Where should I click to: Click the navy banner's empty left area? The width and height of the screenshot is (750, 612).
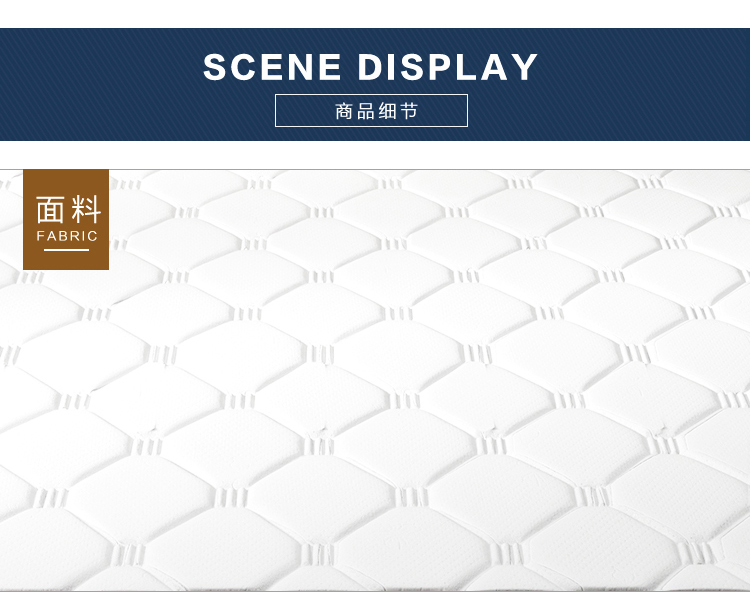96,84
